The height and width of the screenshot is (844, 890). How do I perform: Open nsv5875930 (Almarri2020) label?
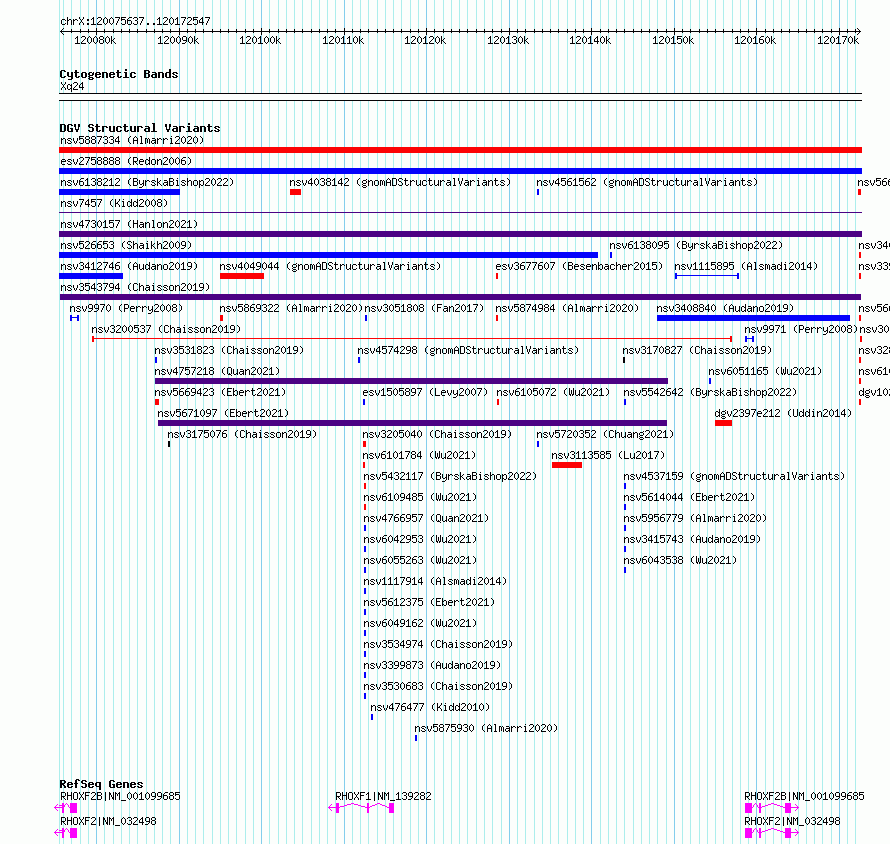click(486, 728)
